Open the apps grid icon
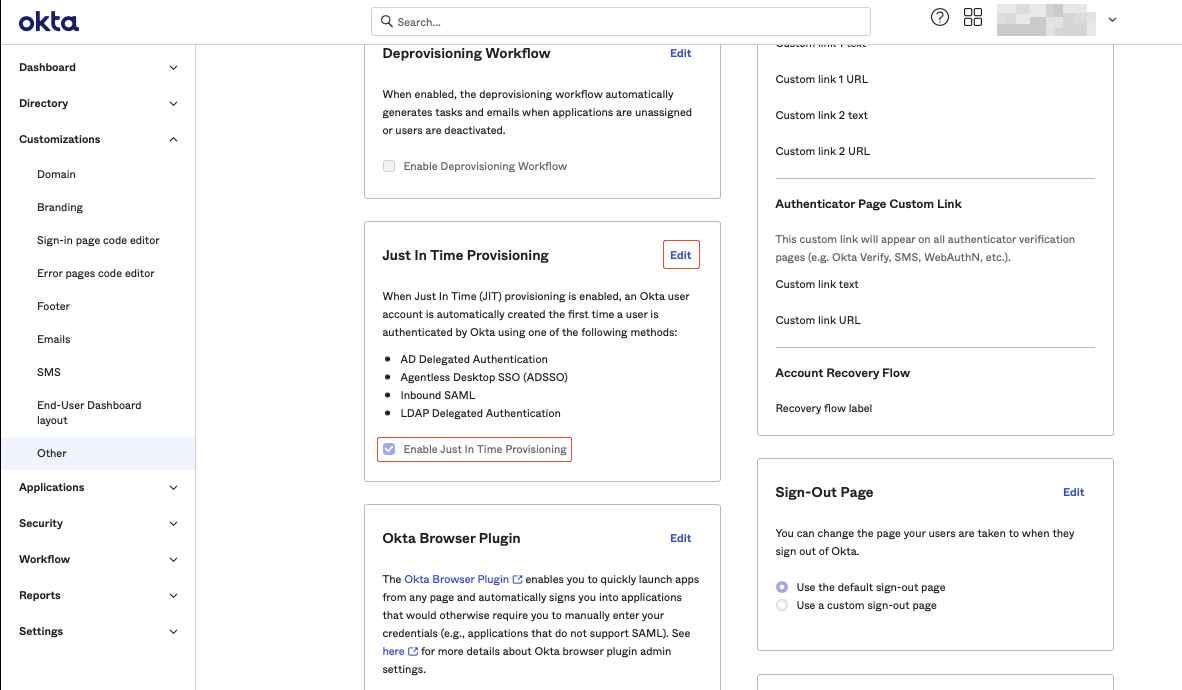Screen dimensions: 1182x690 click(x=973, y=18)
